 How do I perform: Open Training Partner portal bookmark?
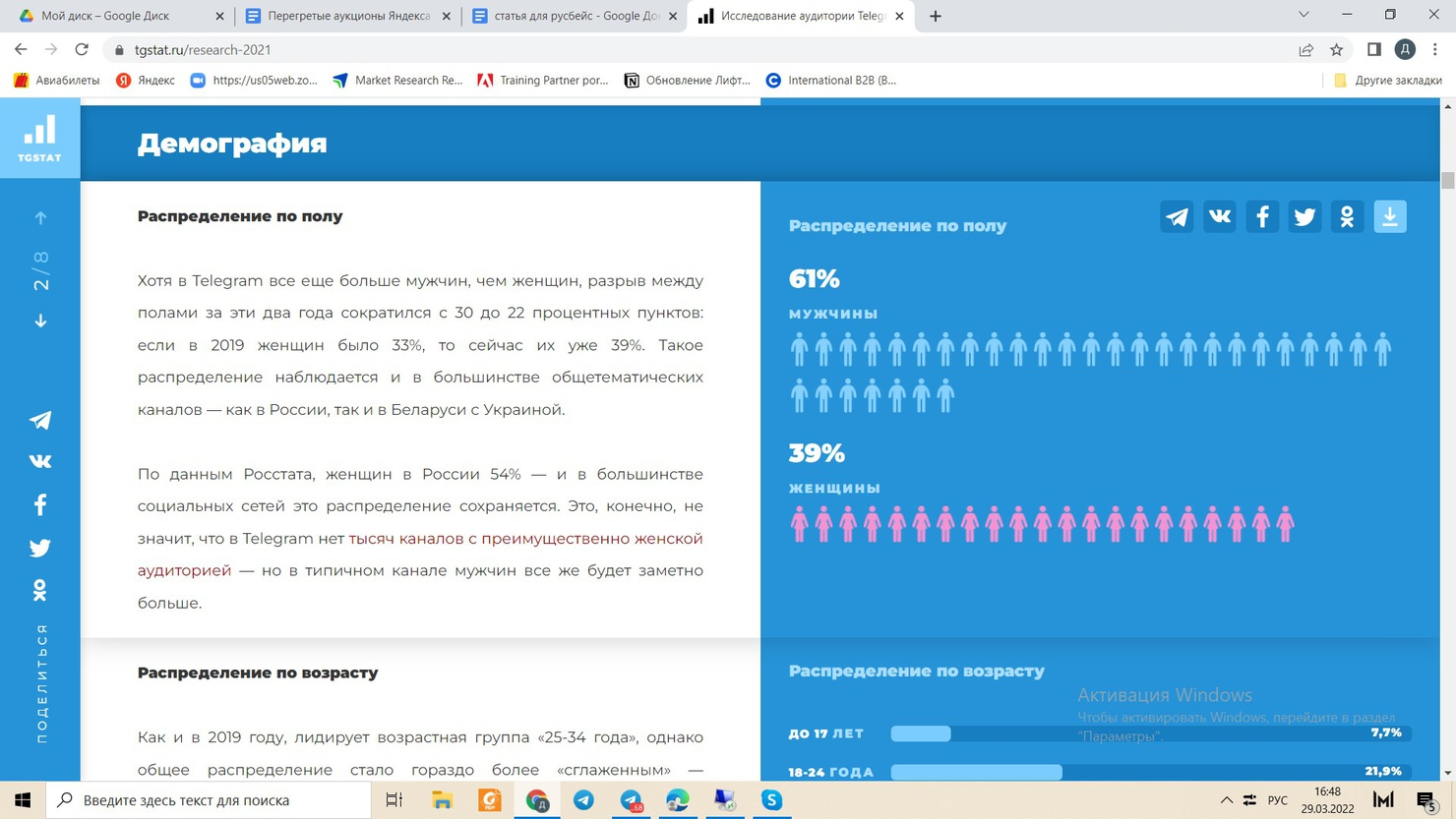click(543, 81)
